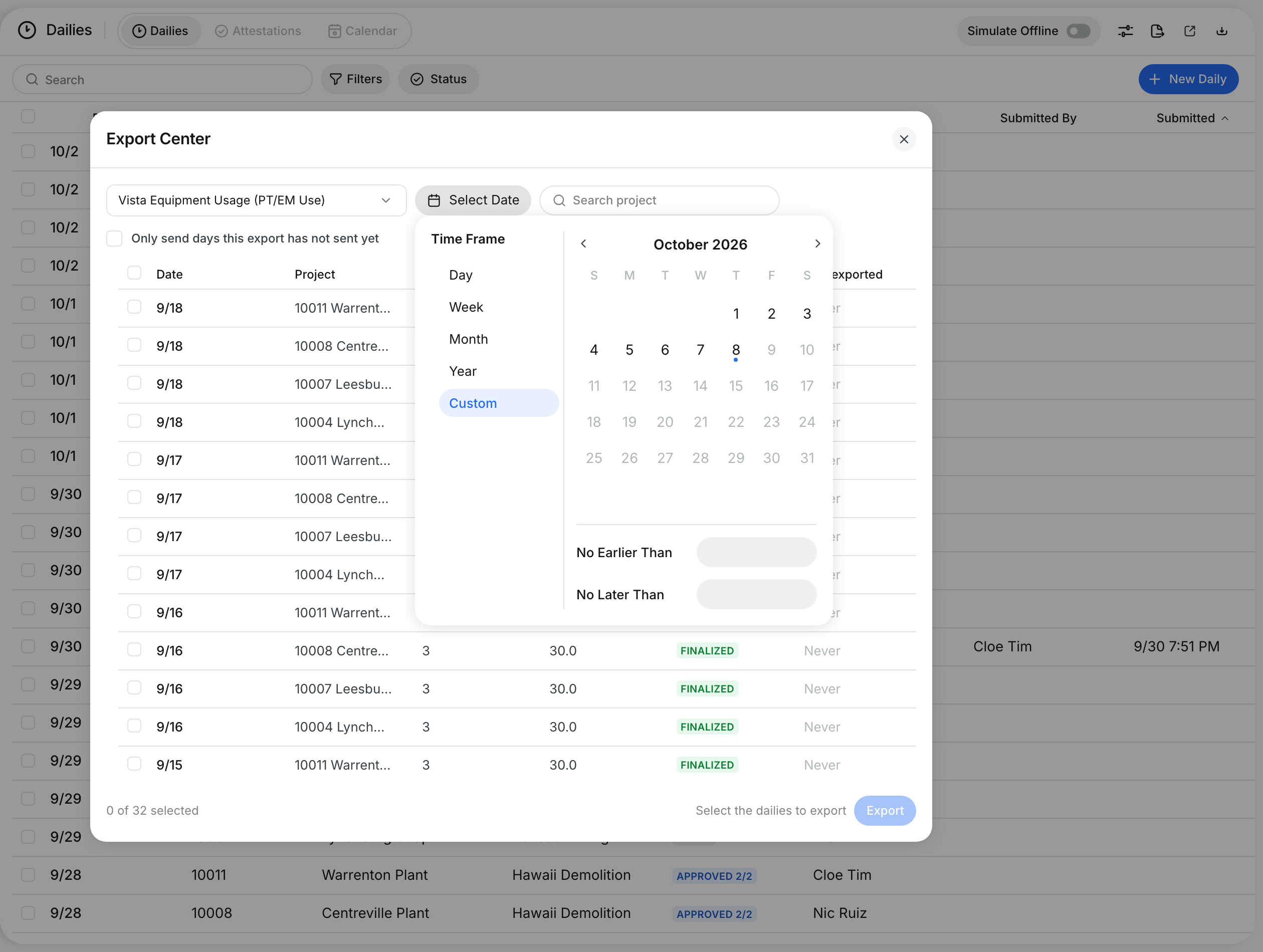The image size is (1263, 952).
Task: Click the 'October 2026' month title
Action: point(700,245)
